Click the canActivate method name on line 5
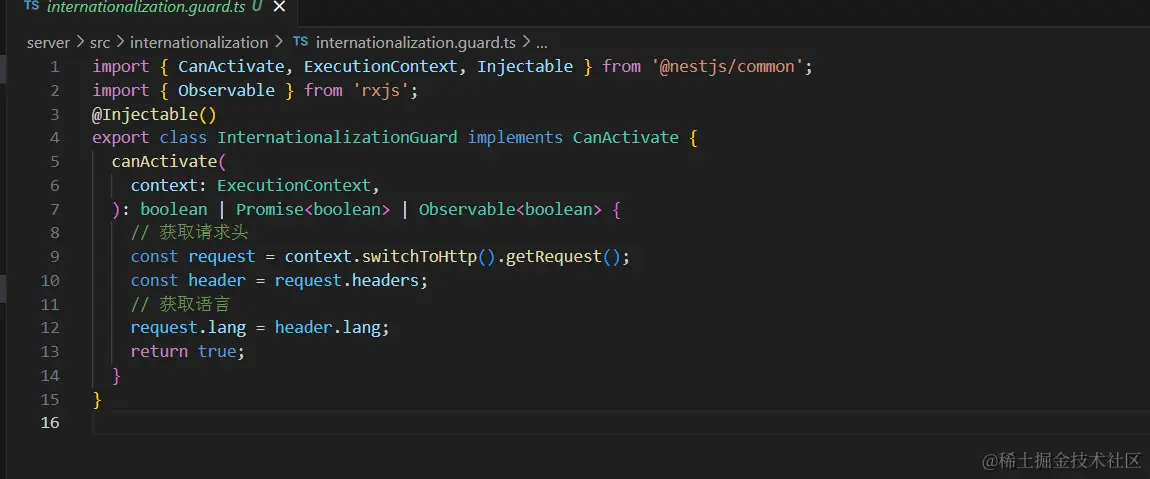 (x=164, y=161)
